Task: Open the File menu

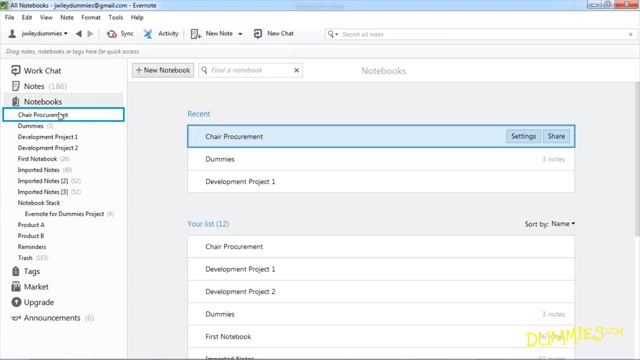Action: pos(9,18)
